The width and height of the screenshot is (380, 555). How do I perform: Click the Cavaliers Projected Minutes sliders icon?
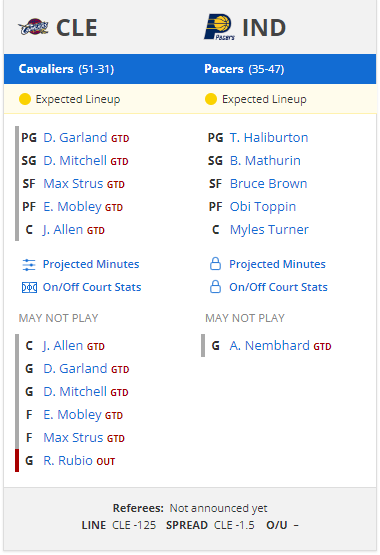(29, 265)
